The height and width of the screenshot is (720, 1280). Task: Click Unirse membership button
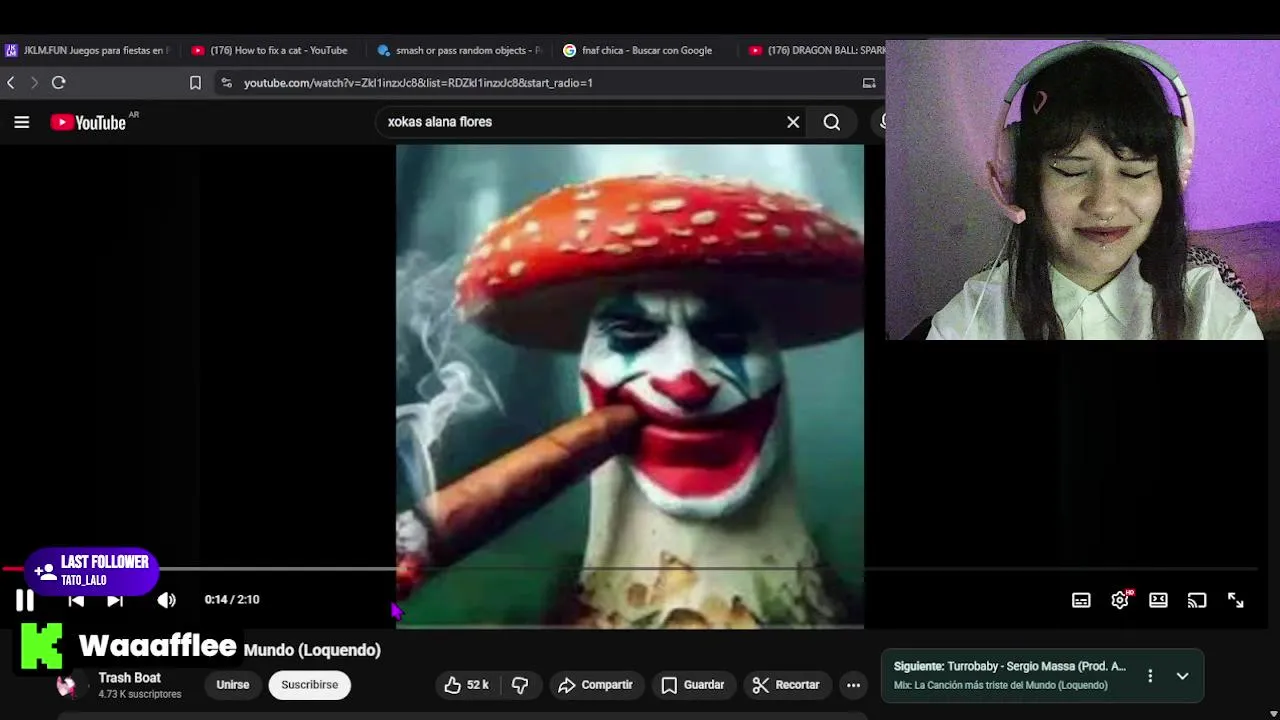pos(233,685)
